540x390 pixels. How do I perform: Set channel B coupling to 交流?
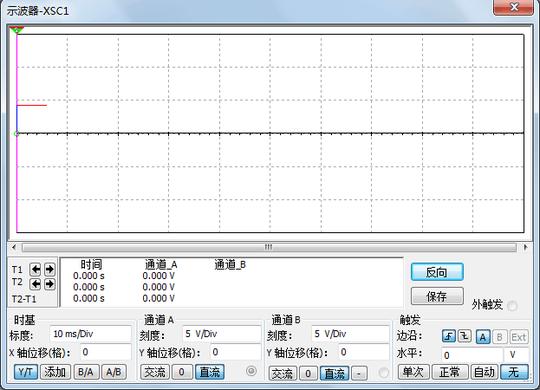coord(282,373)
